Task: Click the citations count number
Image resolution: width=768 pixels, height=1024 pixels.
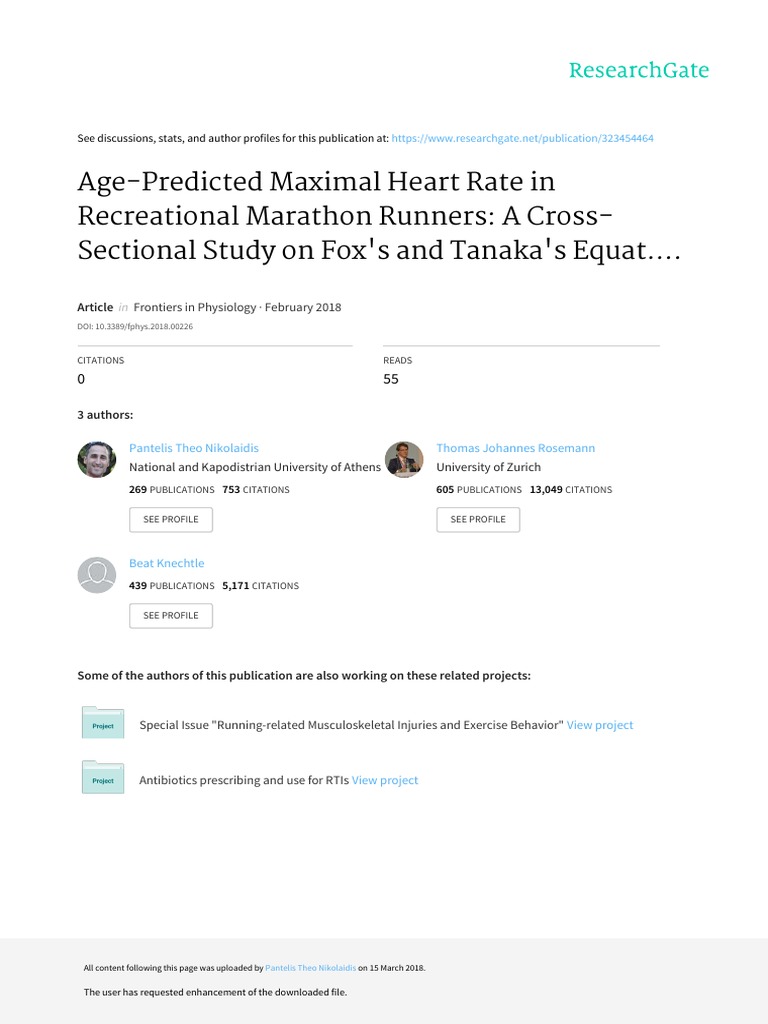Action: point(82,379)
